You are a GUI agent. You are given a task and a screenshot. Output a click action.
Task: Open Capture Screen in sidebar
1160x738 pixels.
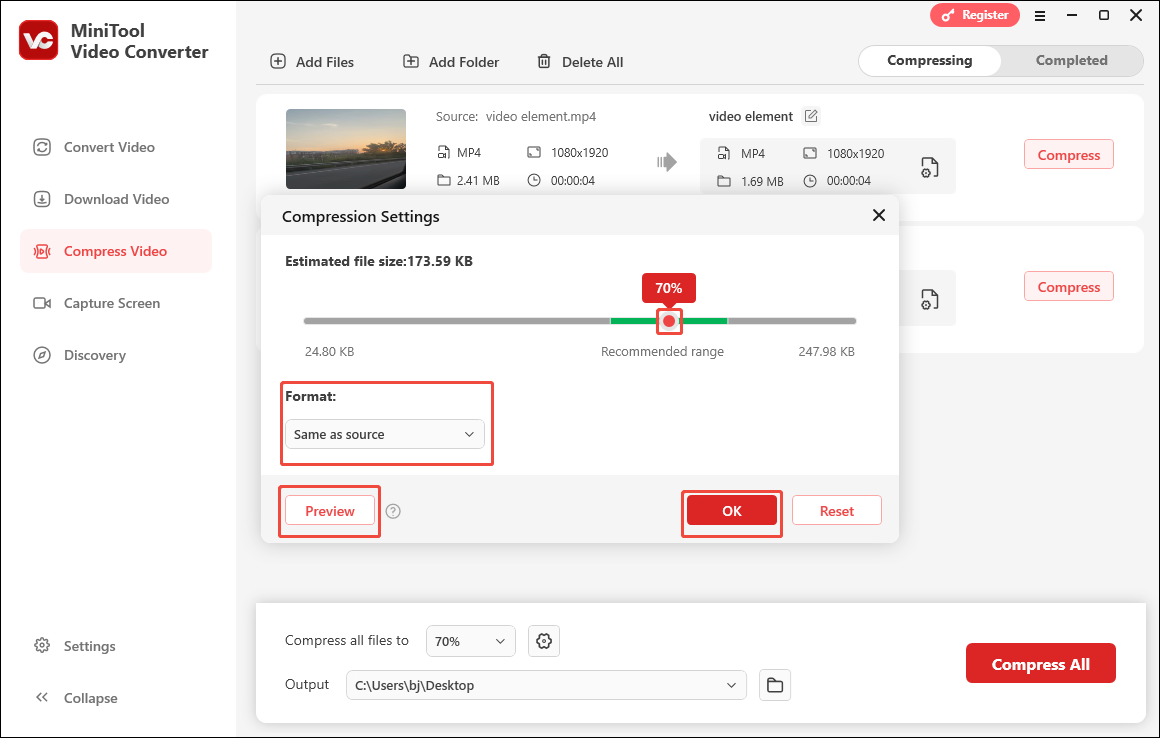(x=97, y=303)
